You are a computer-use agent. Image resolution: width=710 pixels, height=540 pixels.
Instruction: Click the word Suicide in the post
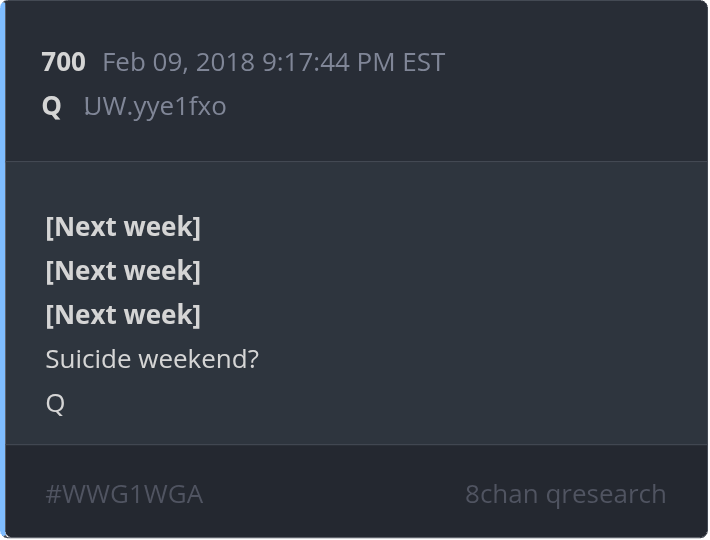click(88, 359)
